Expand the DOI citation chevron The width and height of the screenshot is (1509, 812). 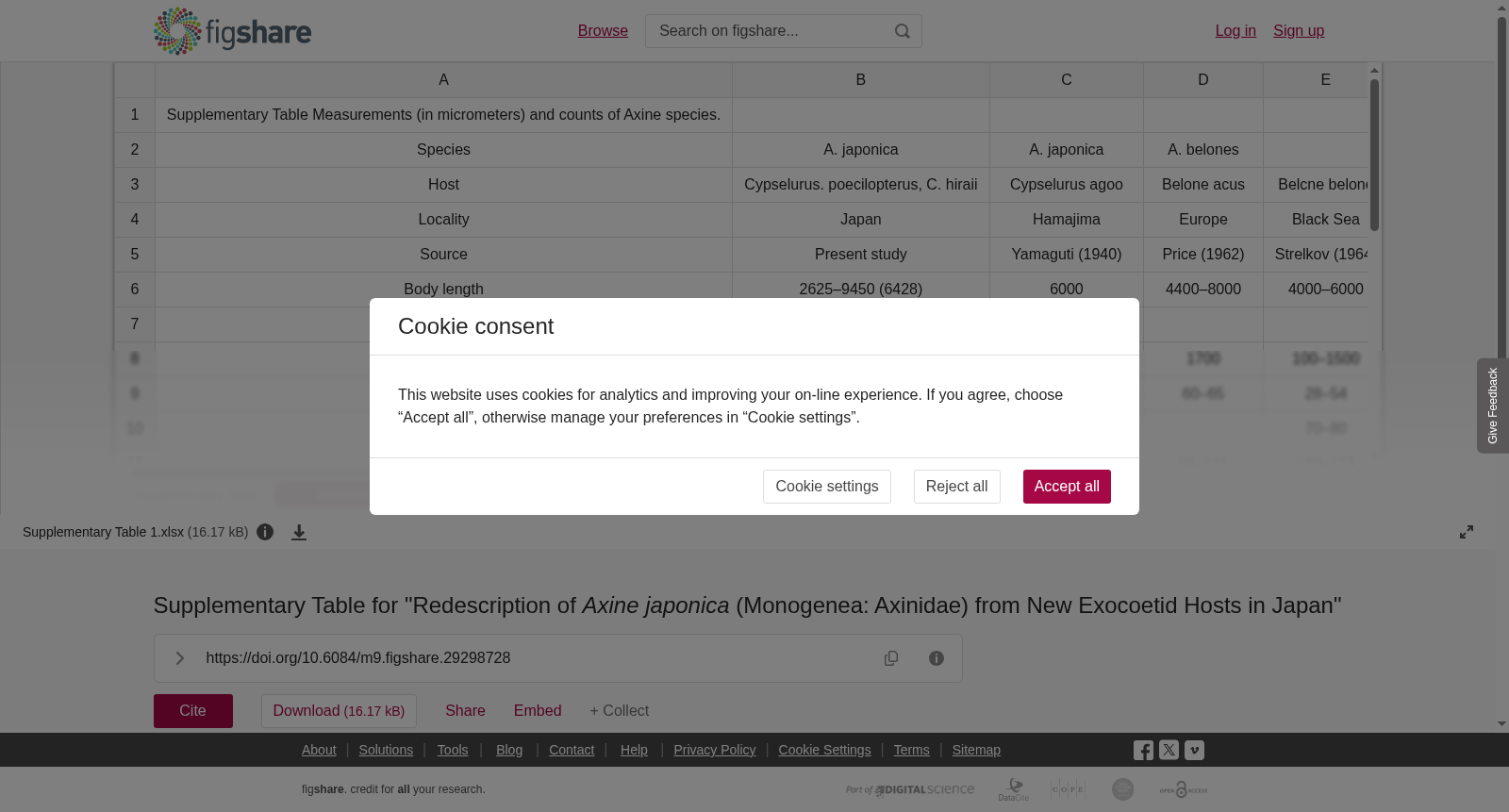click(x=179, y=658)
